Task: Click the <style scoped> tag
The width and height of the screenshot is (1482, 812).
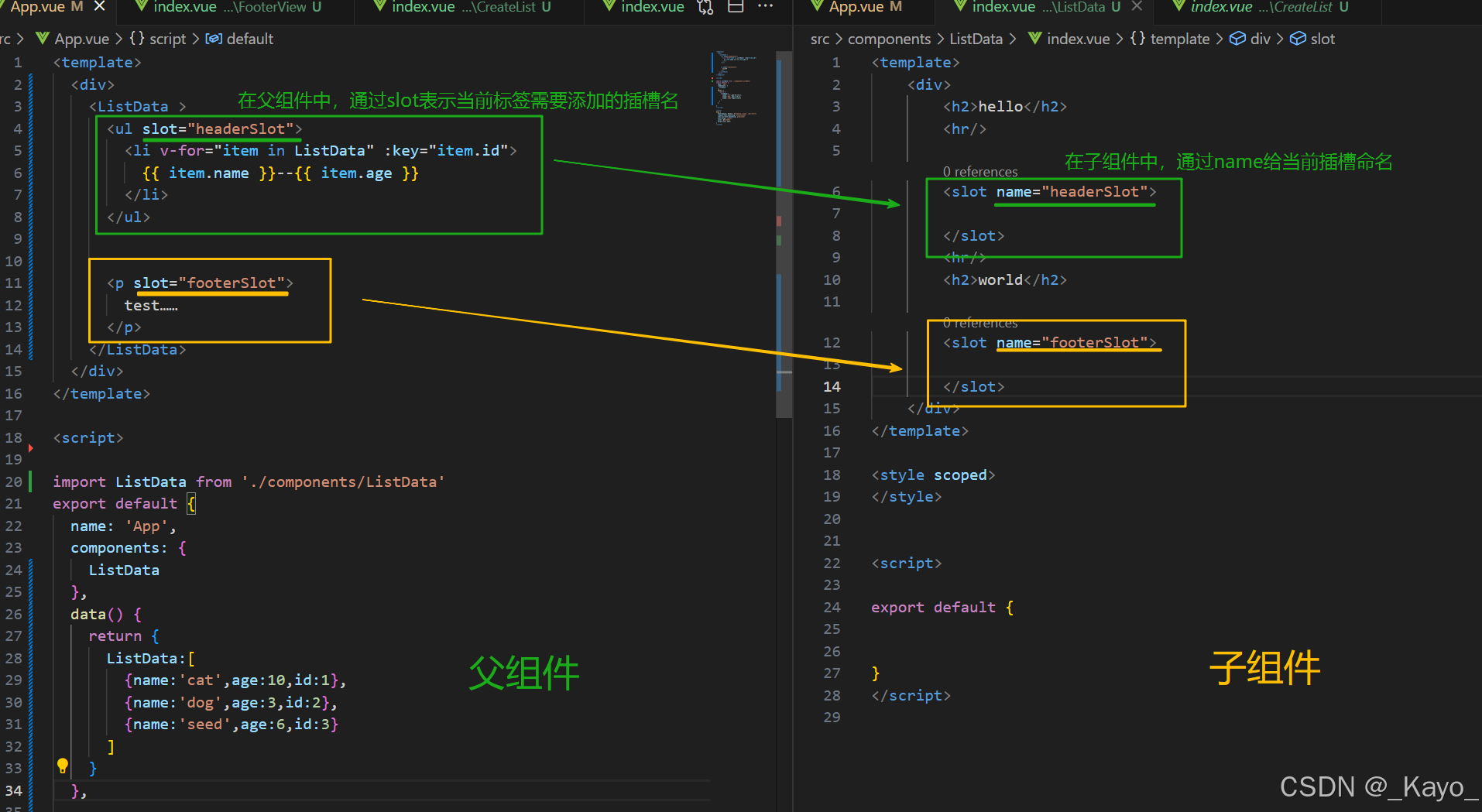Action: [933, 475]
